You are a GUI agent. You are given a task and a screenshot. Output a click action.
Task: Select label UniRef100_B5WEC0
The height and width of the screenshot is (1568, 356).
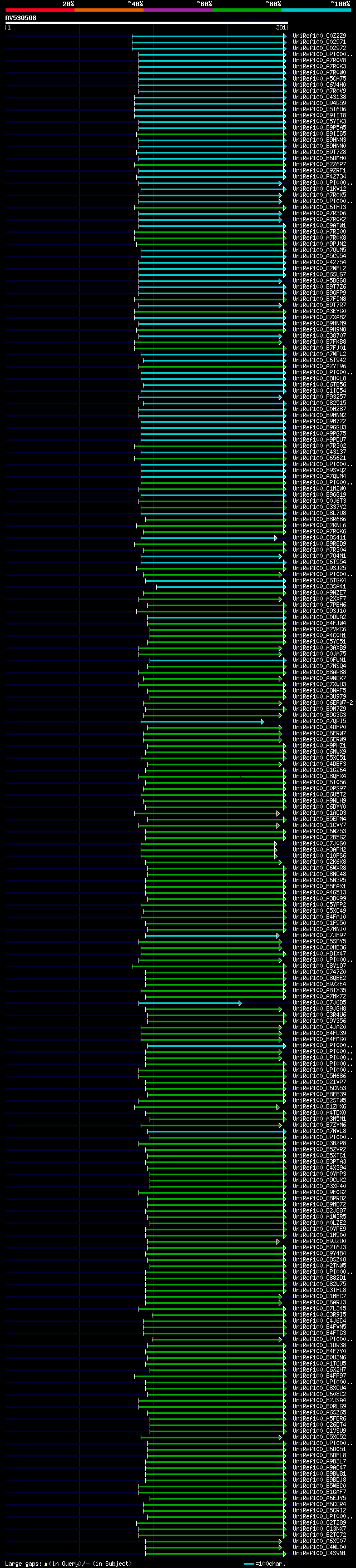point(319,1486)
